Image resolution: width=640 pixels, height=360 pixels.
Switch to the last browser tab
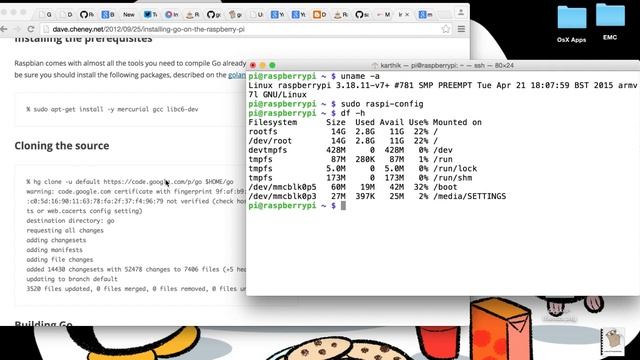tap(426, 15)
